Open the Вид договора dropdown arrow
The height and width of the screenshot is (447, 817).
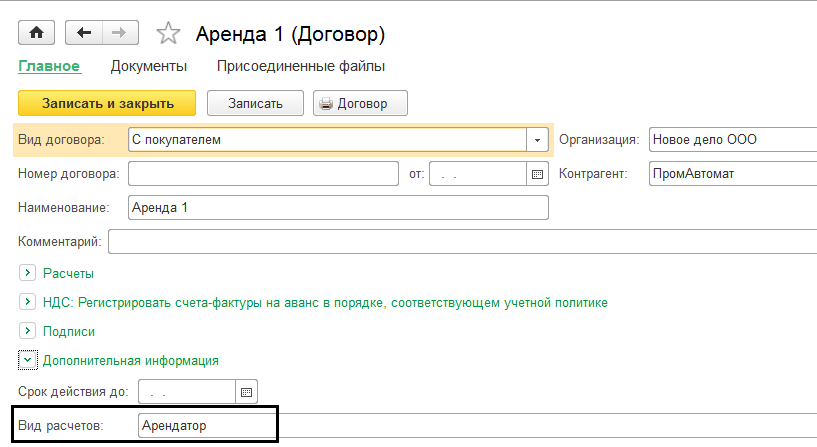pyautogui.click(x=538, y=140)
